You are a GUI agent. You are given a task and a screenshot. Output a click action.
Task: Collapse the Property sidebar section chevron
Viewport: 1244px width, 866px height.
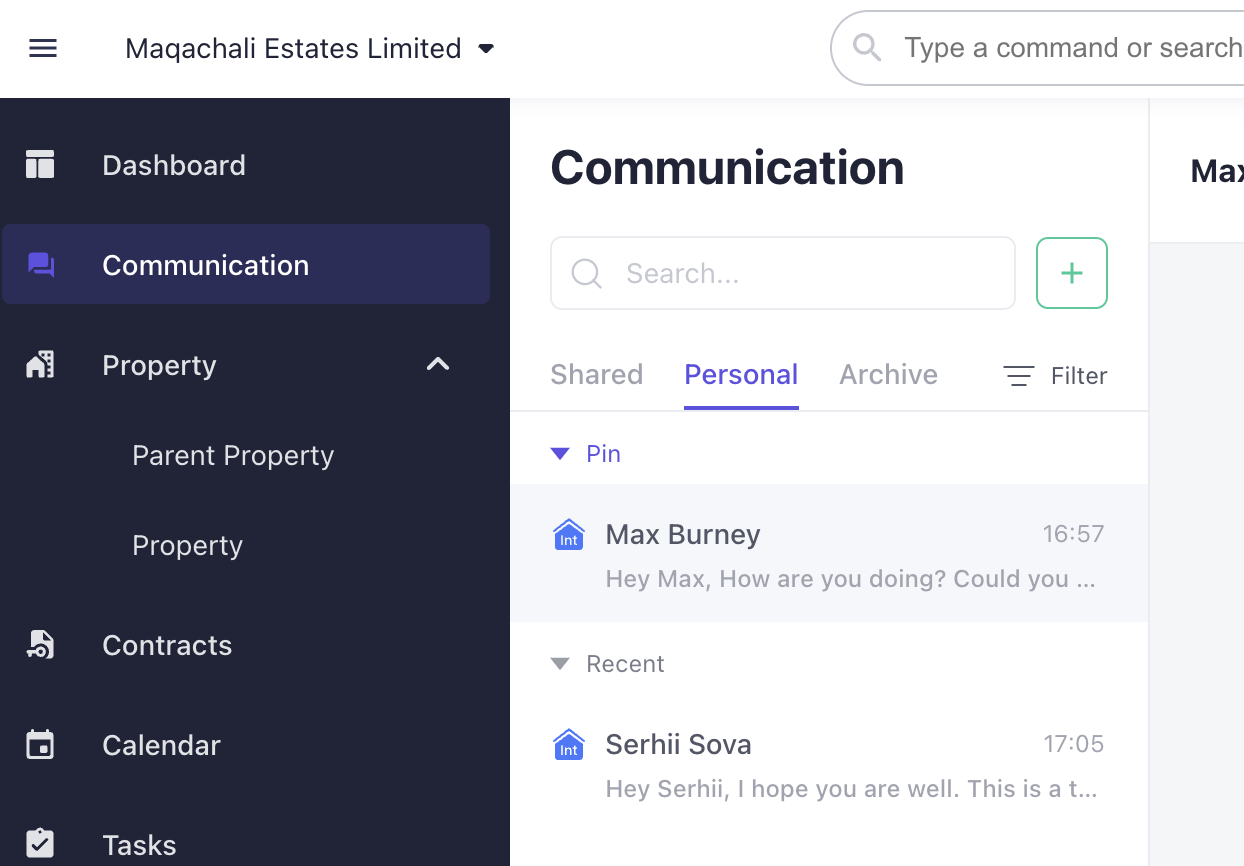438,364
